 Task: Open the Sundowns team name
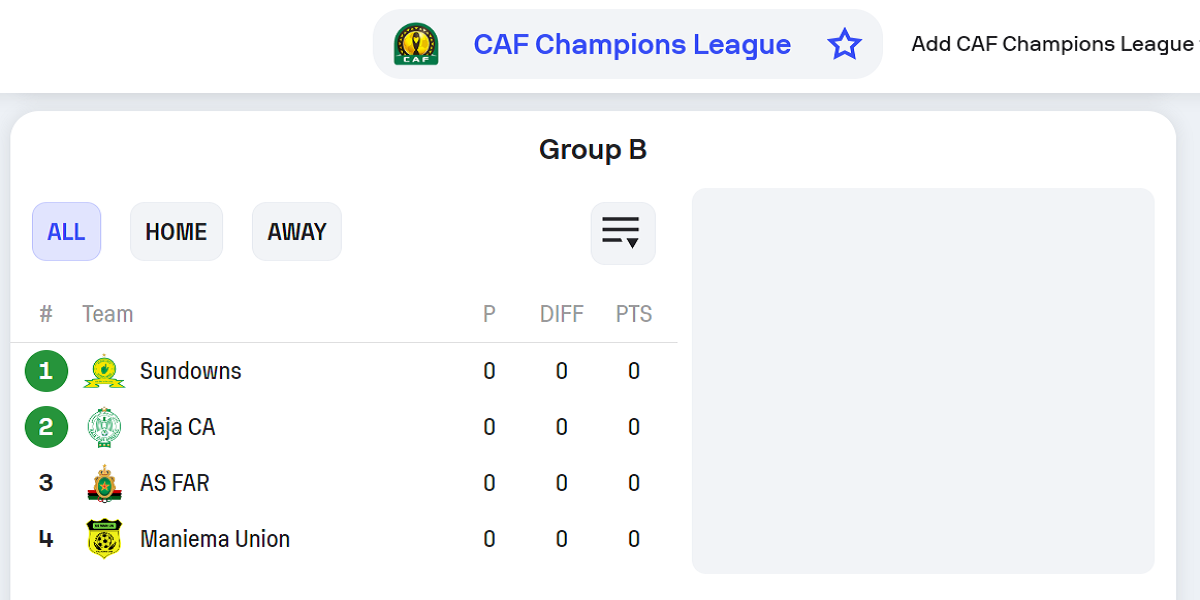[191, 371]
